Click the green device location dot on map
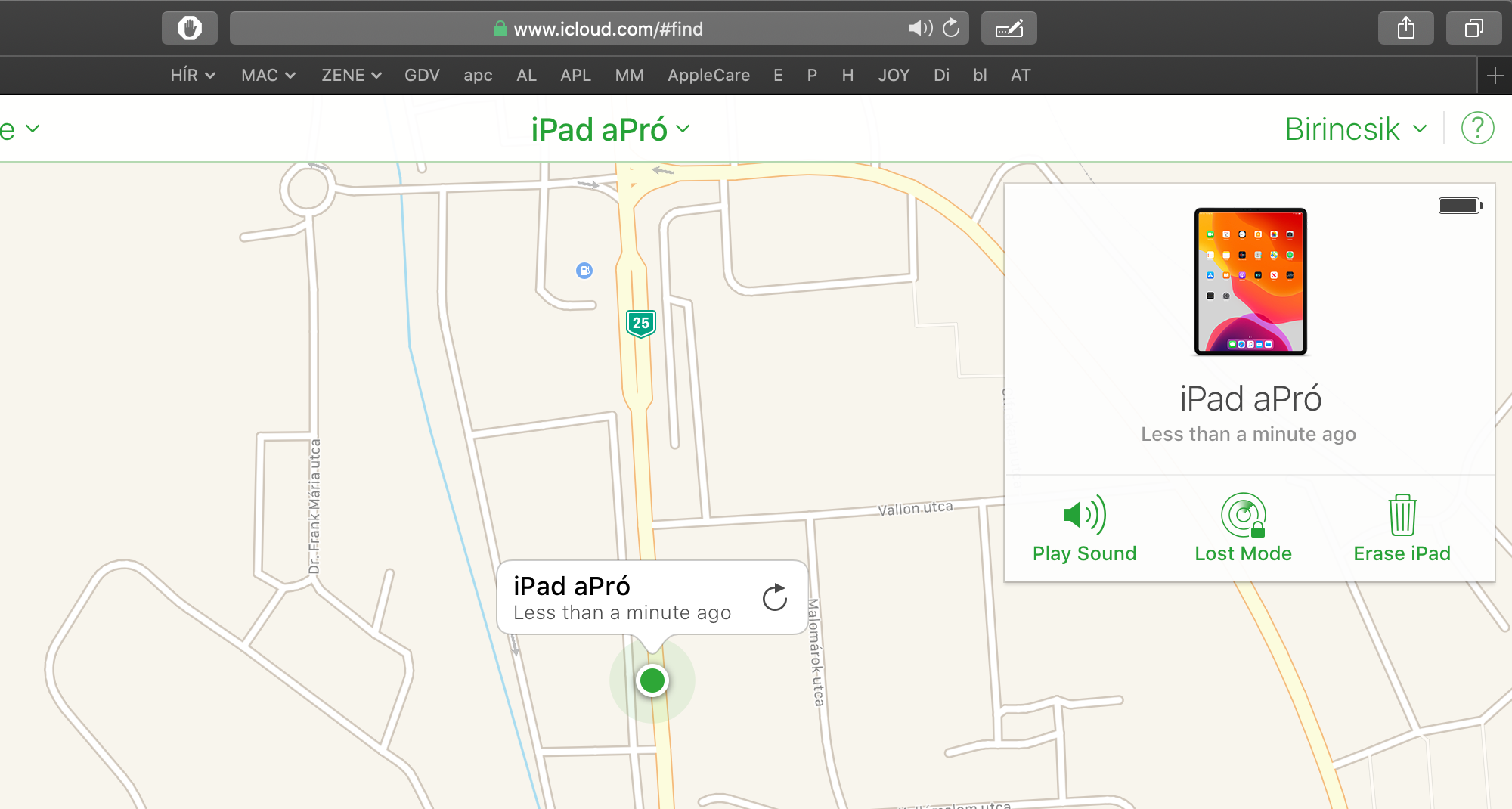 (x=652, y=680)
